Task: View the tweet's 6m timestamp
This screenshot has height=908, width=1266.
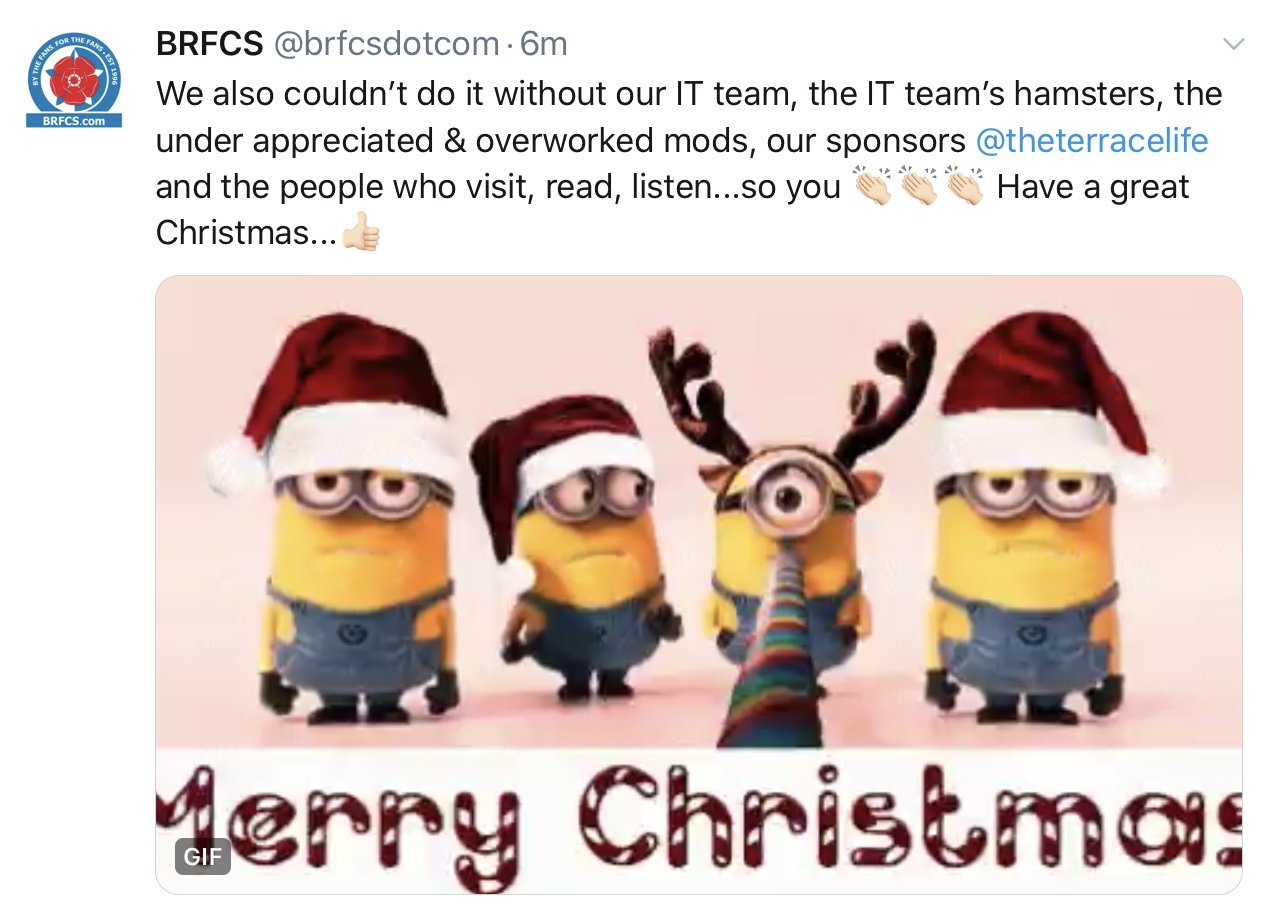Action: 544,44
